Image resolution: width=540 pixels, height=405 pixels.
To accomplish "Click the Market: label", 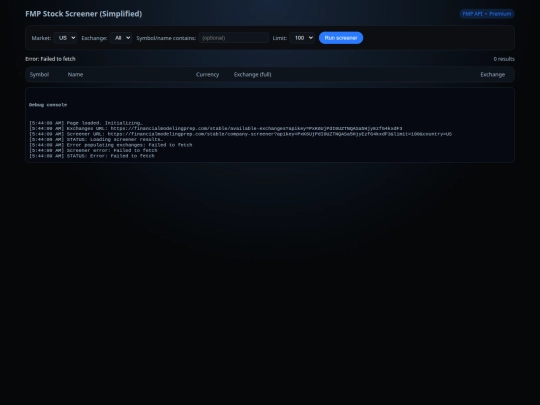I will point(41,38).
